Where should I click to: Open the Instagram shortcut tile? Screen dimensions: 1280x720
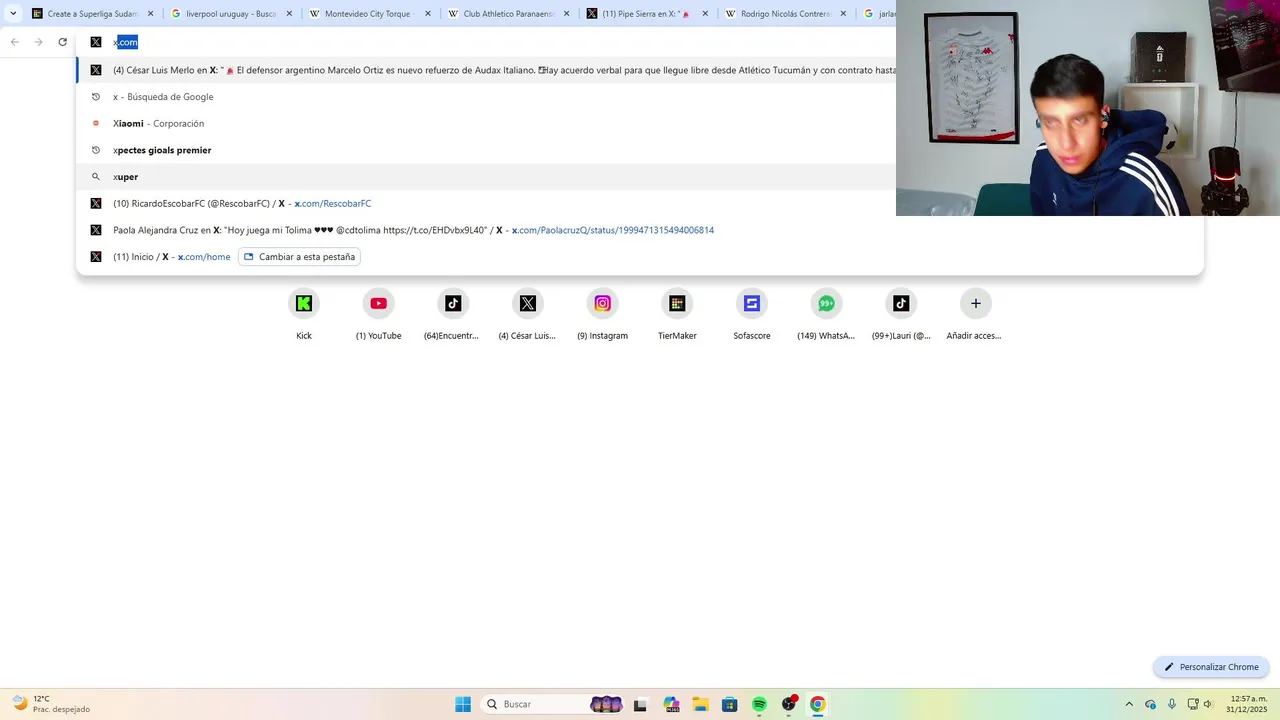pyautogui.click(x=602, y=315)
